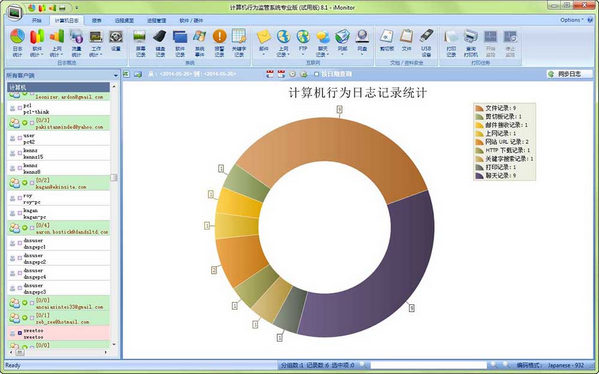Select the sweetoo computer entry
599x374 pixels.
[x=58, y=334]
